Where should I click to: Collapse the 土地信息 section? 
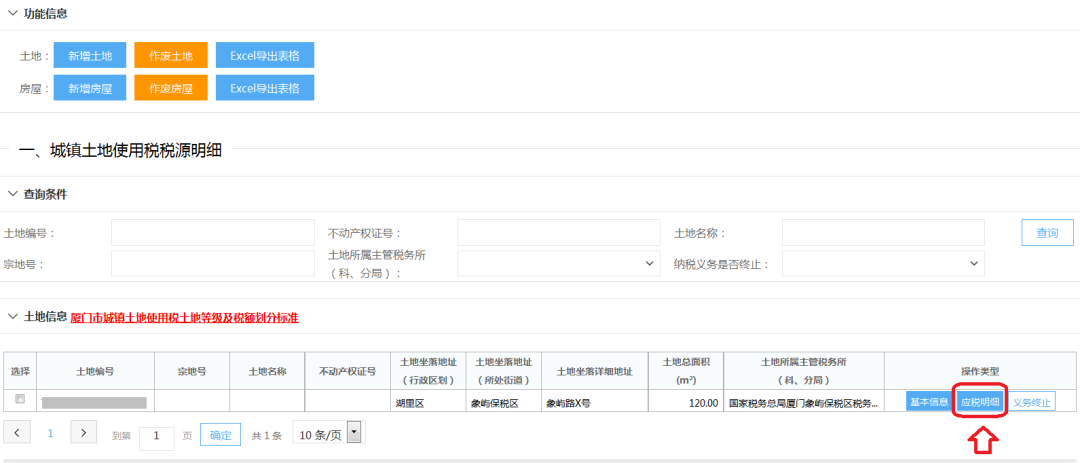pos(13,317)
